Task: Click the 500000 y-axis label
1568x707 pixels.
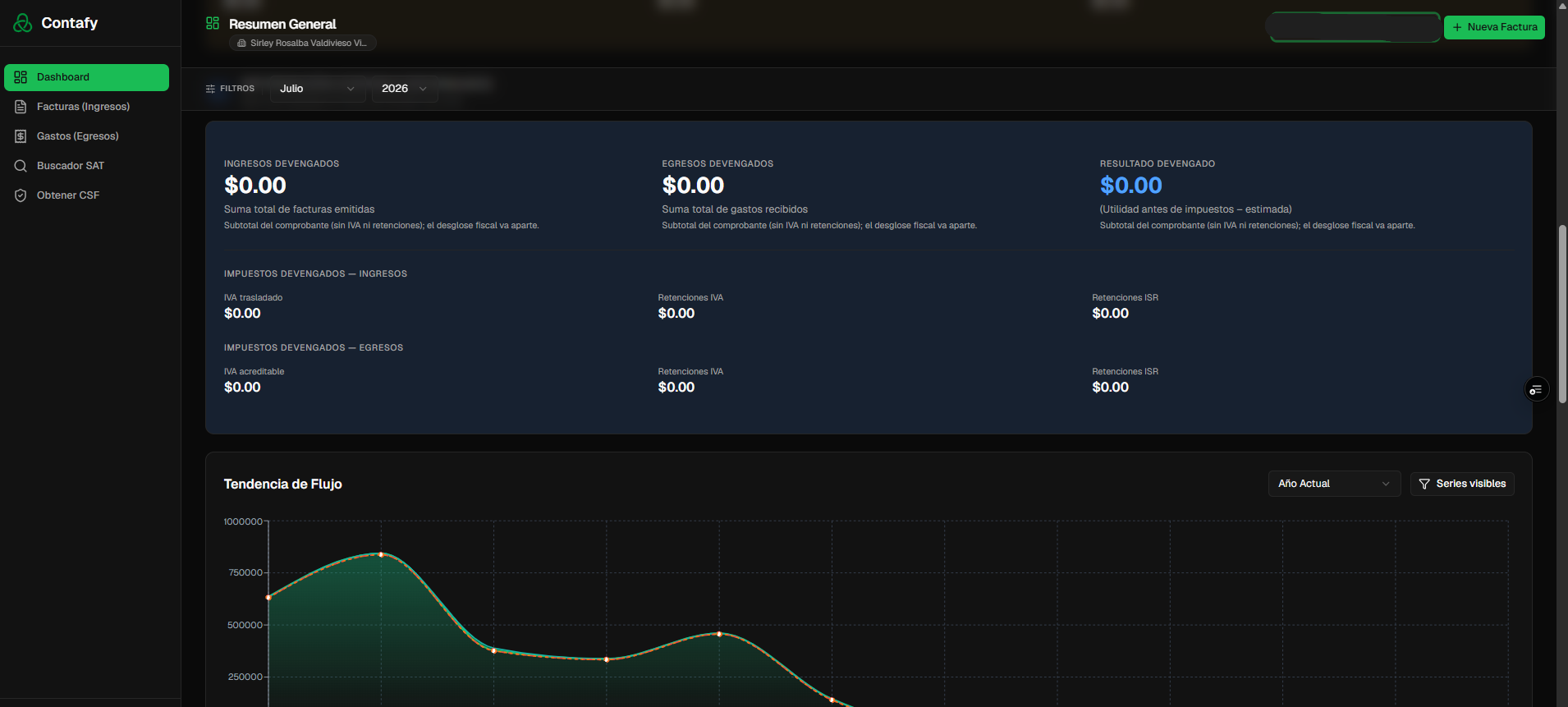Action: pyautogui.click(x=245, y=625)
